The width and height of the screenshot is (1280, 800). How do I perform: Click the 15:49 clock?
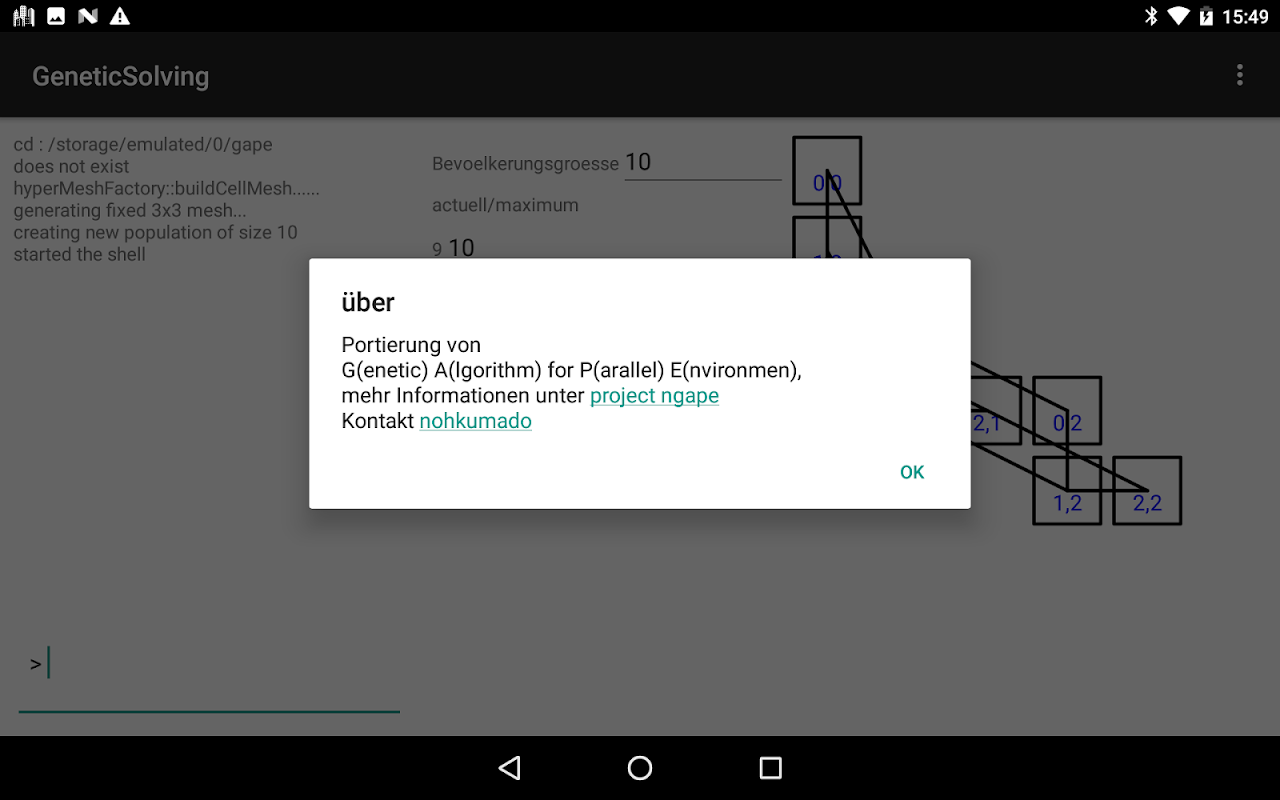pyautogui.click(x=1245, y=17)
